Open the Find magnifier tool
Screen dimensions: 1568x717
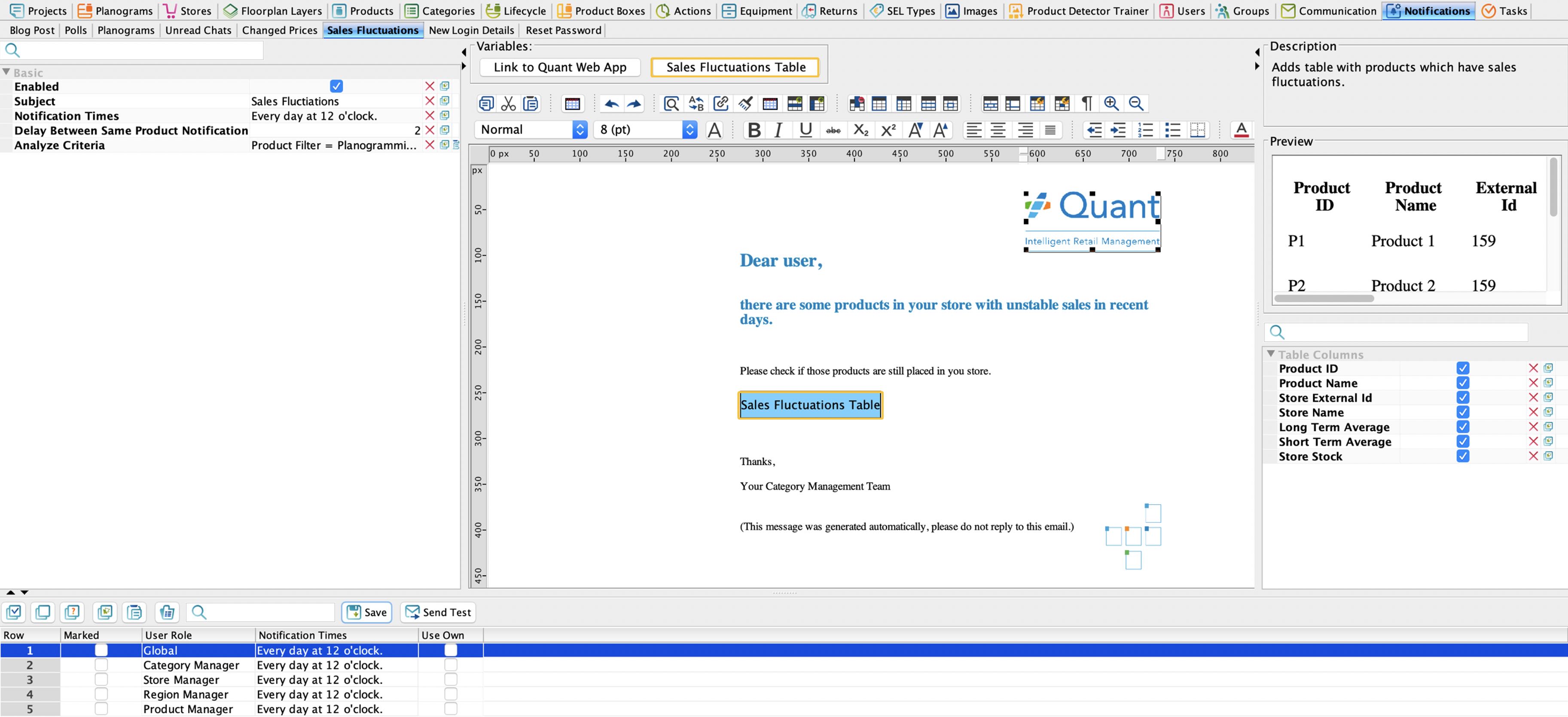point(671,104)
